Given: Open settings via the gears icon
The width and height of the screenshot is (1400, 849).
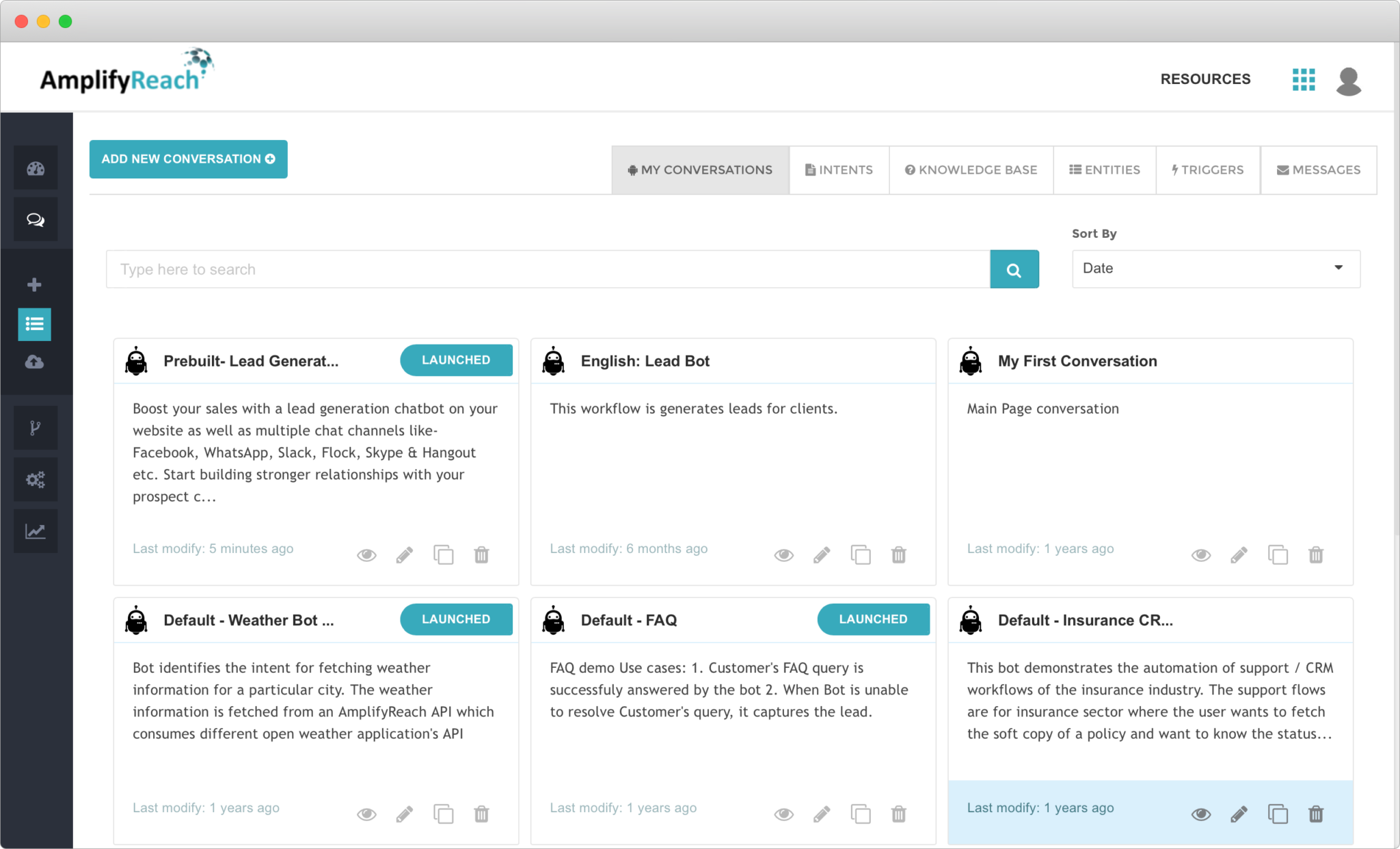Looking at the screenshot, I should point(35,479).
